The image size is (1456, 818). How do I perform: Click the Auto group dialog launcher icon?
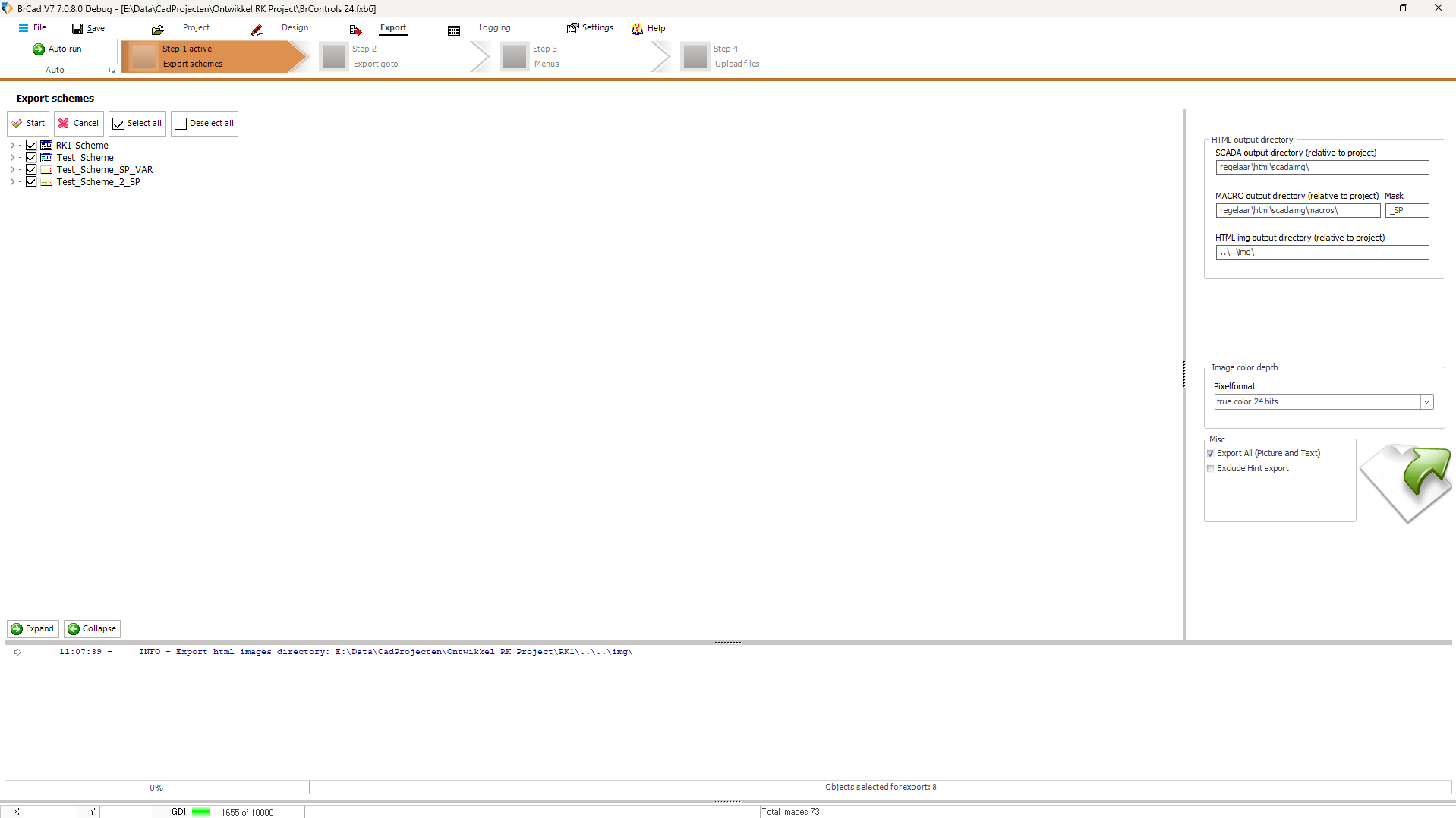coord(112,71)
